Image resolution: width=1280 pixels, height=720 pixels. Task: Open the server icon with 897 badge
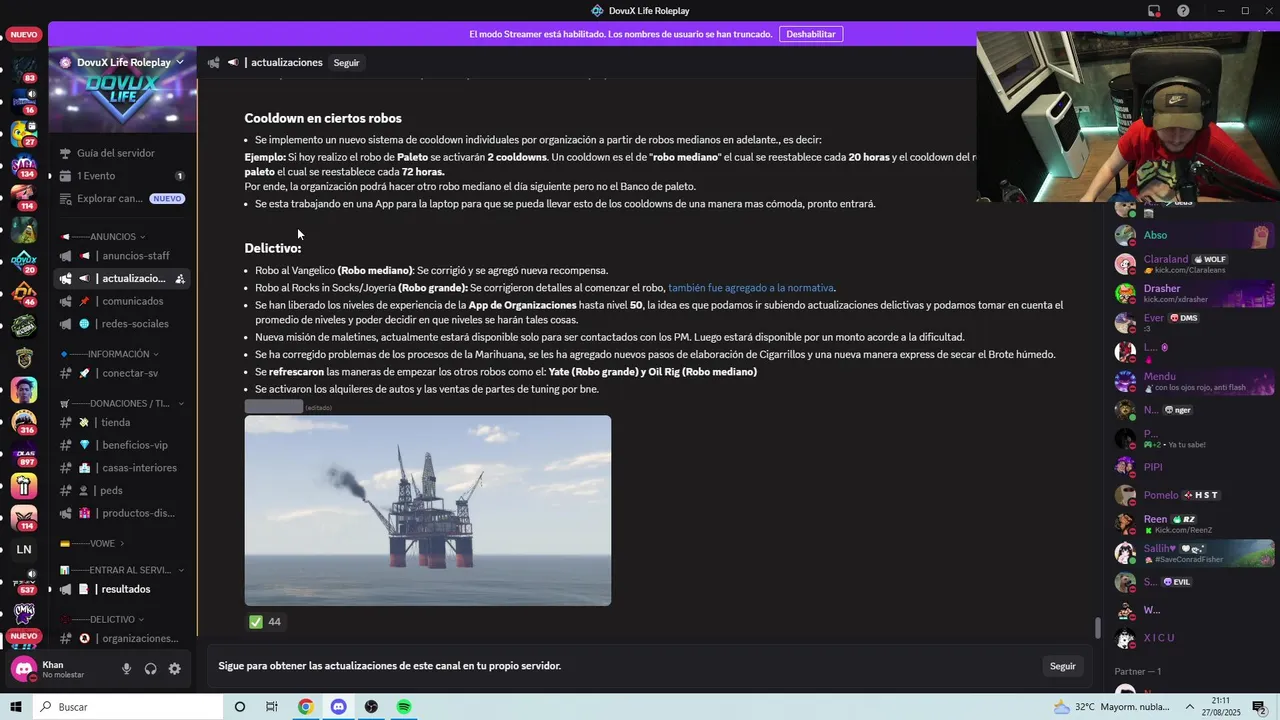coord(24,452)
